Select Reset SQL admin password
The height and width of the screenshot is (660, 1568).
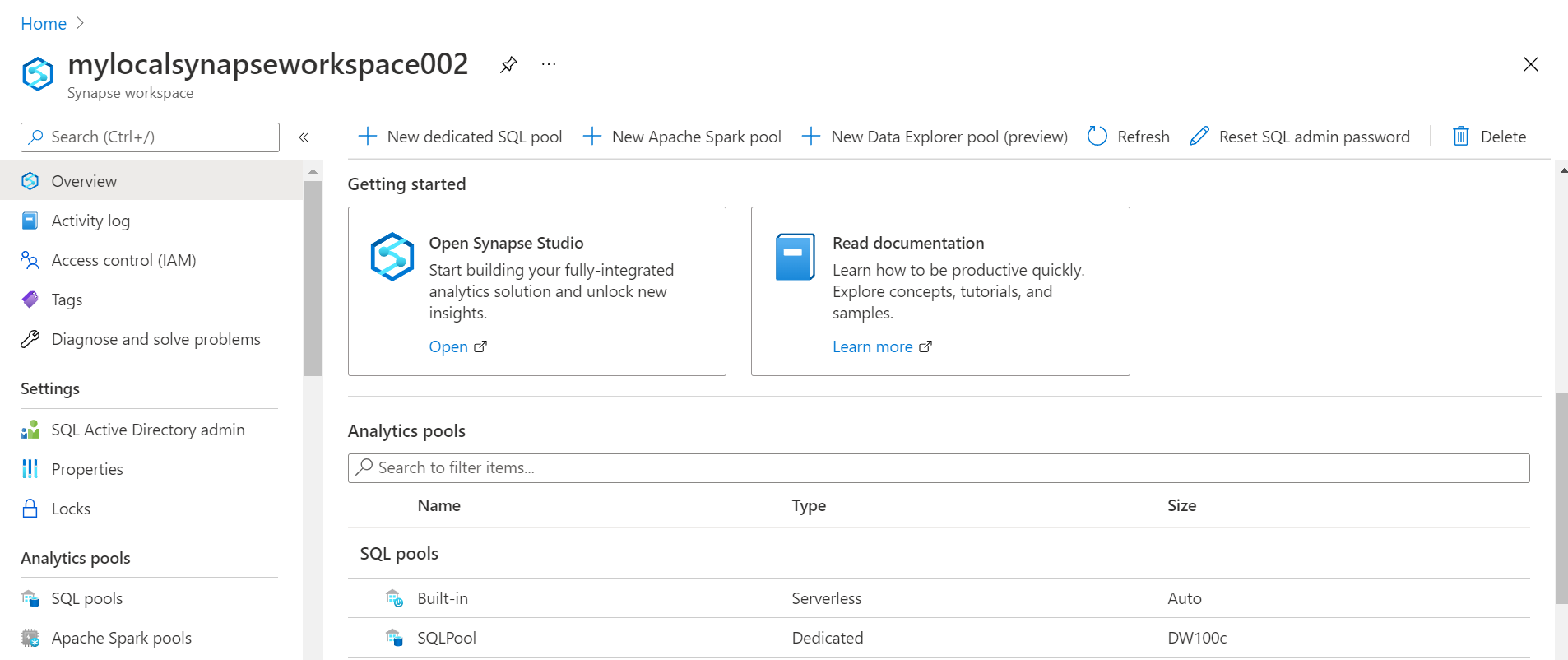[1300, 137]
